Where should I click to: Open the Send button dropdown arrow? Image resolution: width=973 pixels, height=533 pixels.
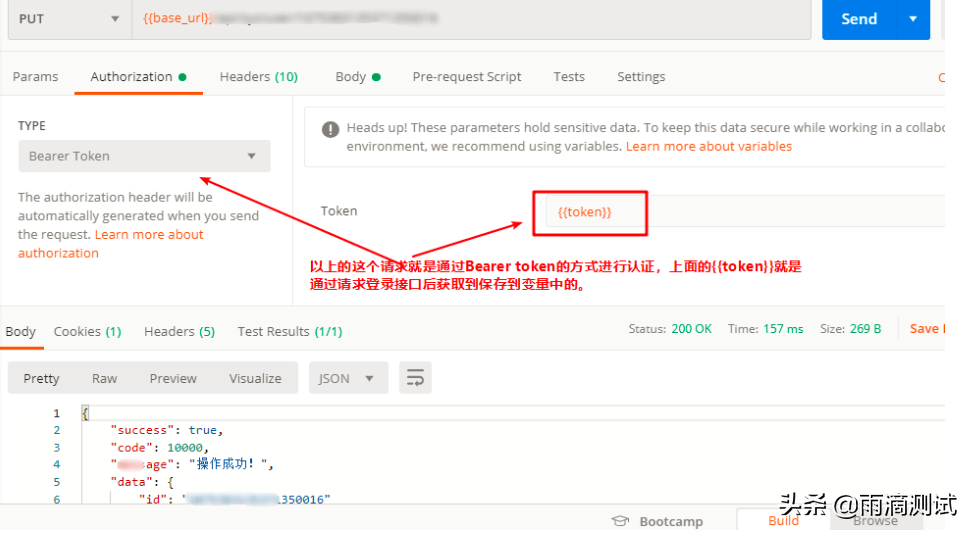912,19
